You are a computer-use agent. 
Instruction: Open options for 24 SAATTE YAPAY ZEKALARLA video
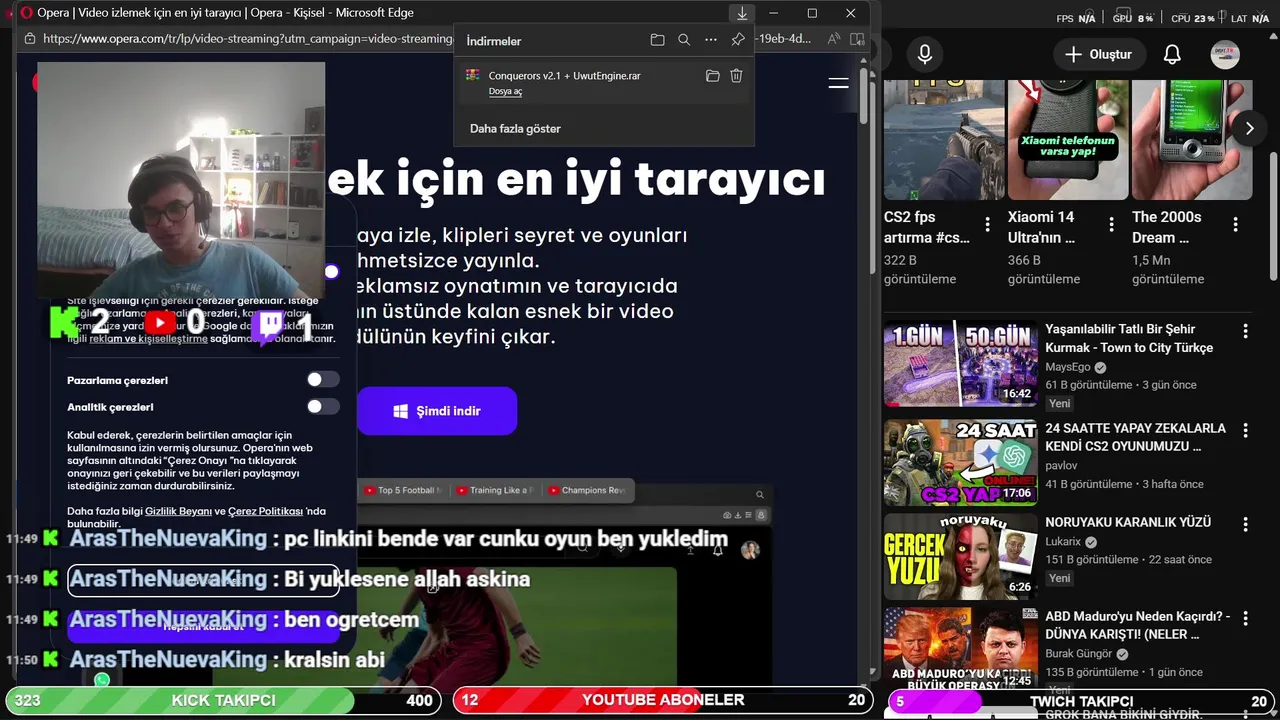pyautogui.click(x=1245, y=430)
